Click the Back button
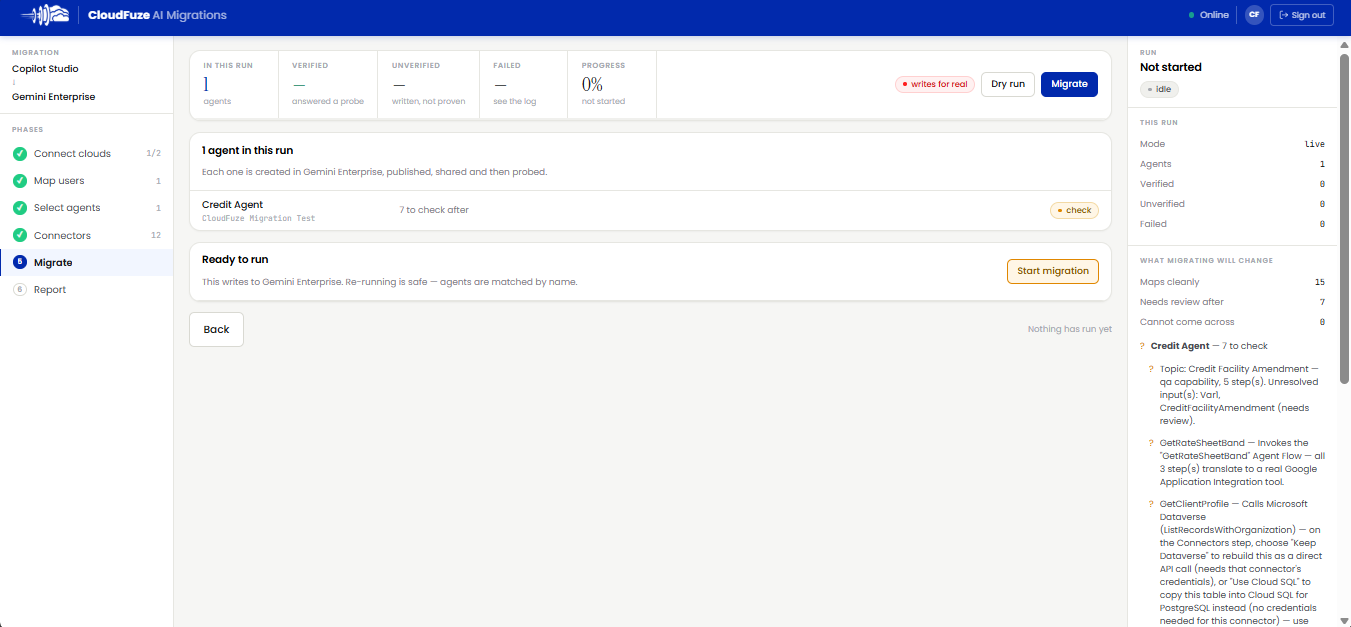 (x=216, y=329)
